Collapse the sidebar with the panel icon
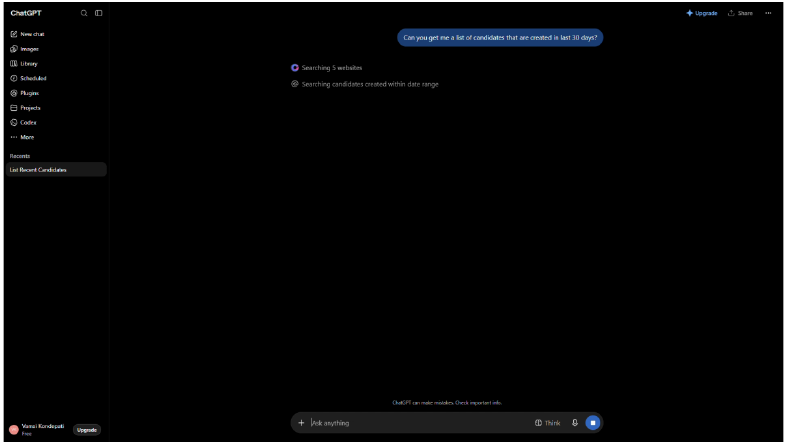The width and height of the screenshot is (787, 445). 99,13
